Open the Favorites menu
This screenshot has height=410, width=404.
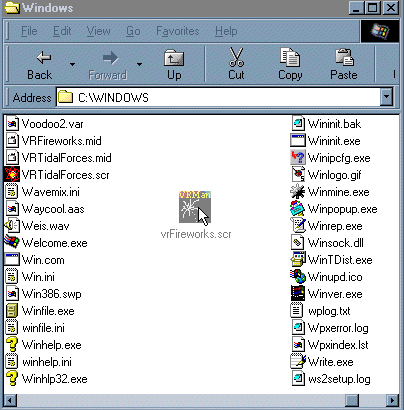178,31
